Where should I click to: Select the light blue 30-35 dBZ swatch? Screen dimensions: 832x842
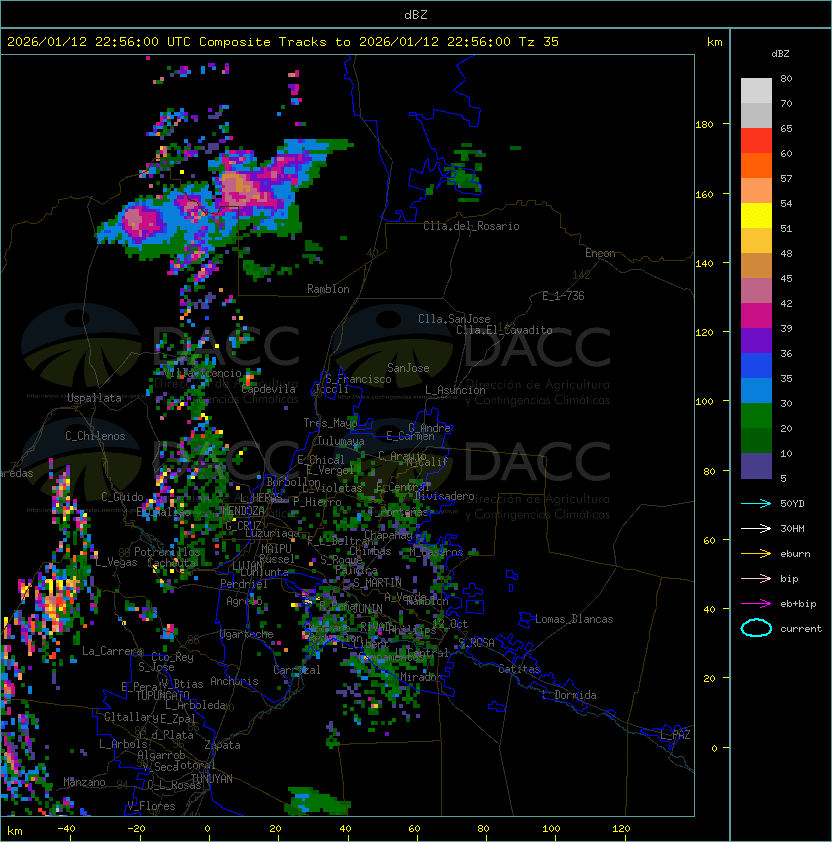pyautogui.click(x=756, y=390)
